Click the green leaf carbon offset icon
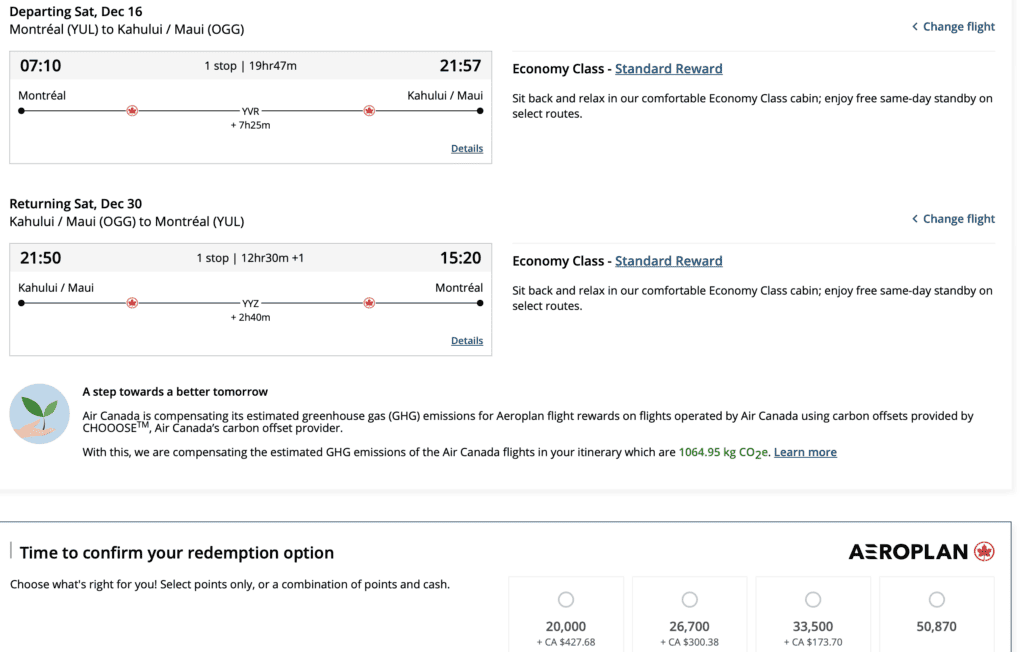Screen dimensions: 1024x652 (x=39, y=413)
